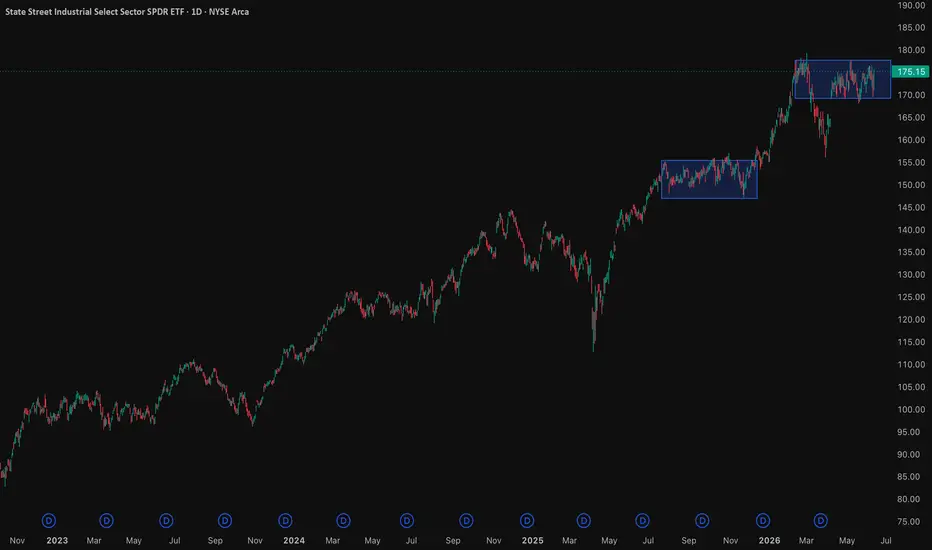Click the 190.00 price axis label
Screen dimensions: 932x550
[911, 5]
